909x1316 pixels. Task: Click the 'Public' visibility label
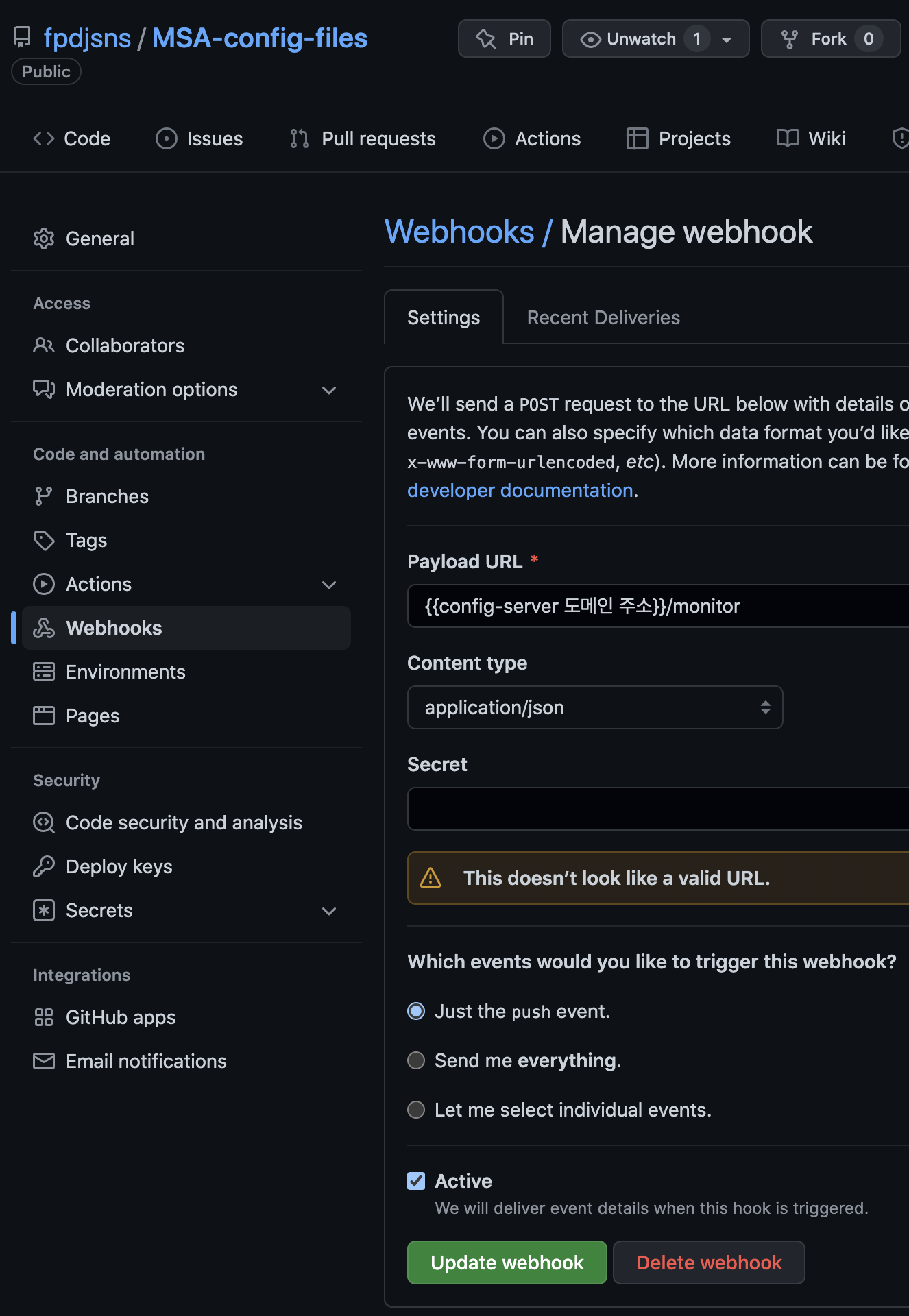coord(46,72)
